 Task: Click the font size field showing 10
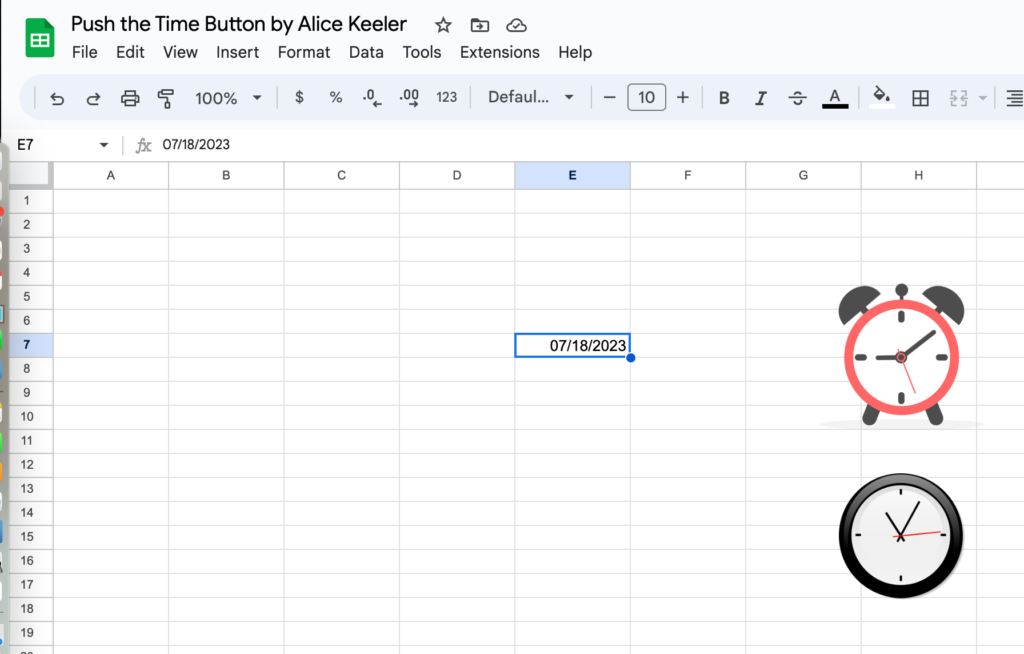(x=647, y=97)
